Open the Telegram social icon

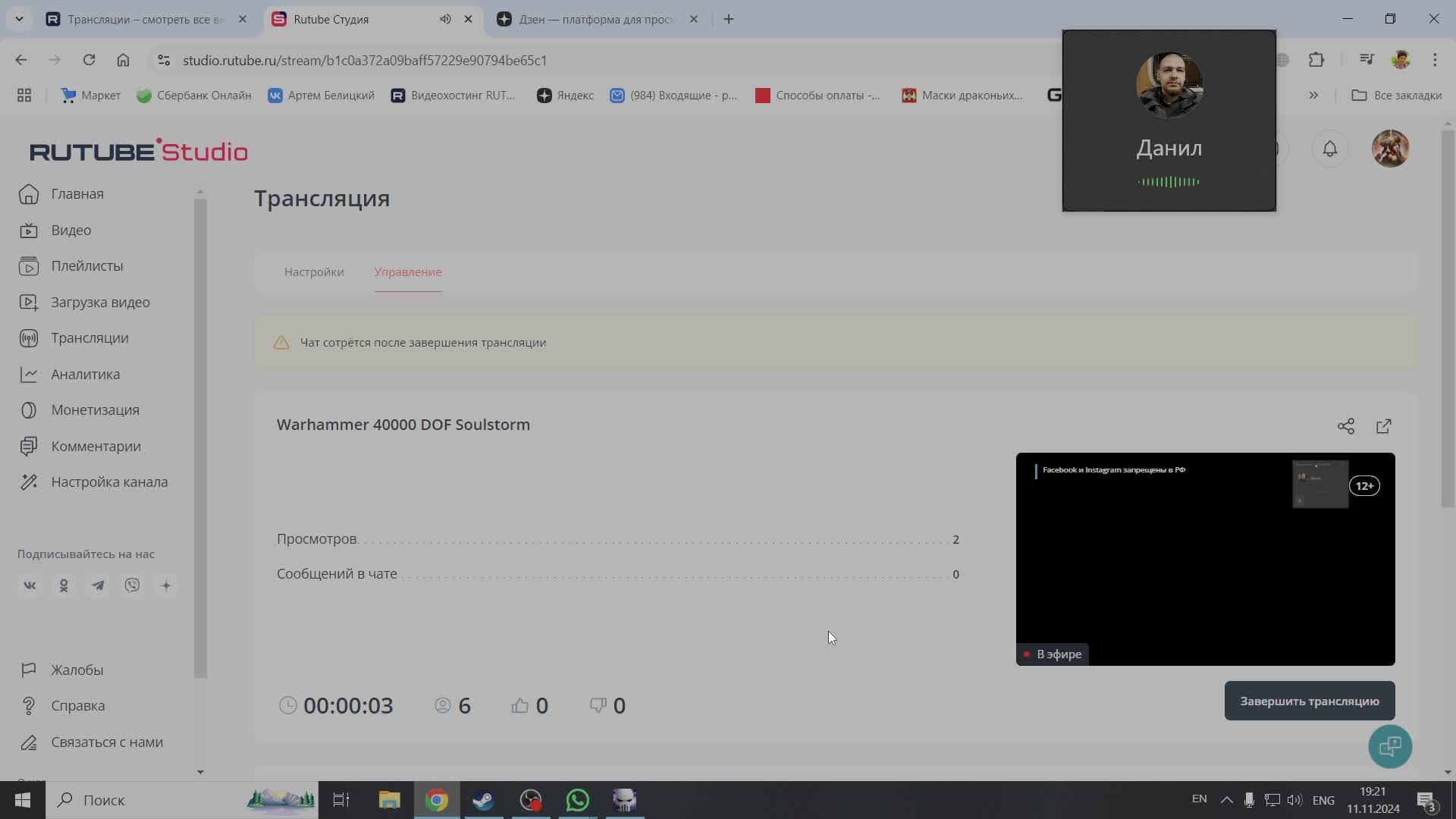98,585
